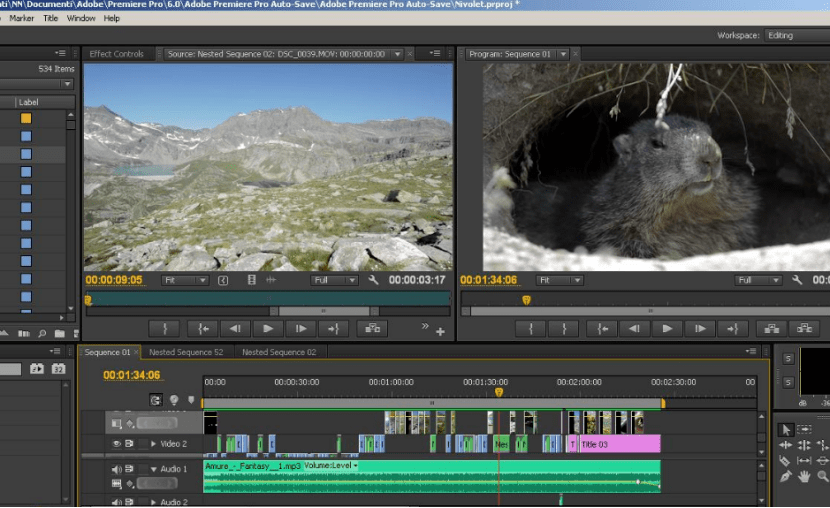Expand the Video 2 track
This screenshot has width=830, height=508.
click(153, 443)
